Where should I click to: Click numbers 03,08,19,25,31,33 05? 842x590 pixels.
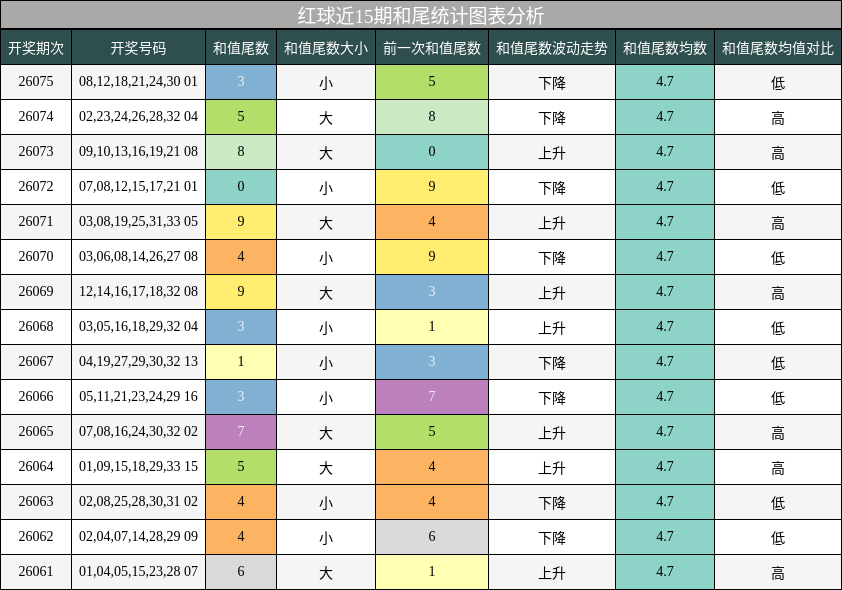(139, 221)
